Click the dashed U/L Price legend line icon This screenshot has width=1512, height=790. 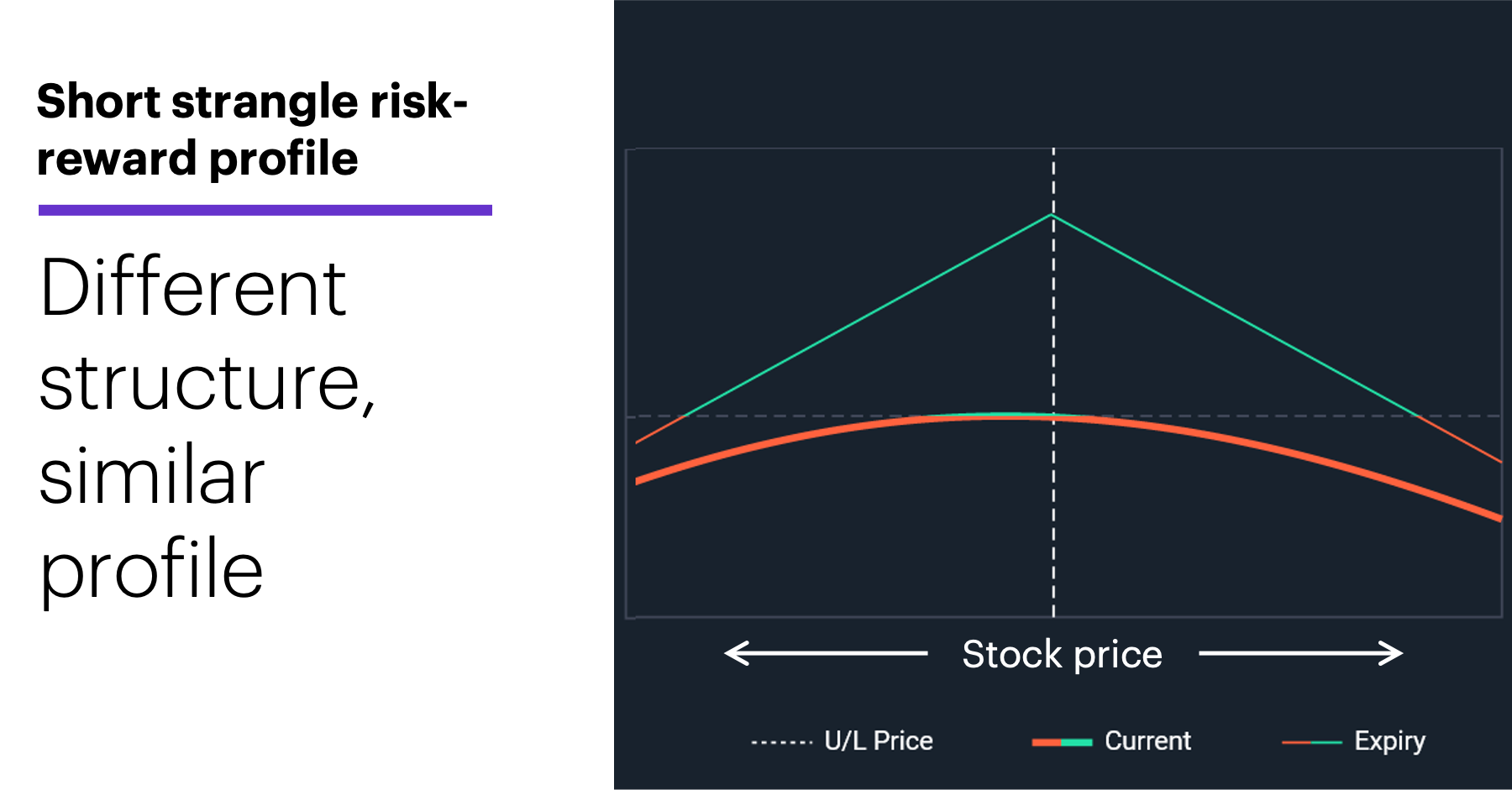(x=782, y=742)
